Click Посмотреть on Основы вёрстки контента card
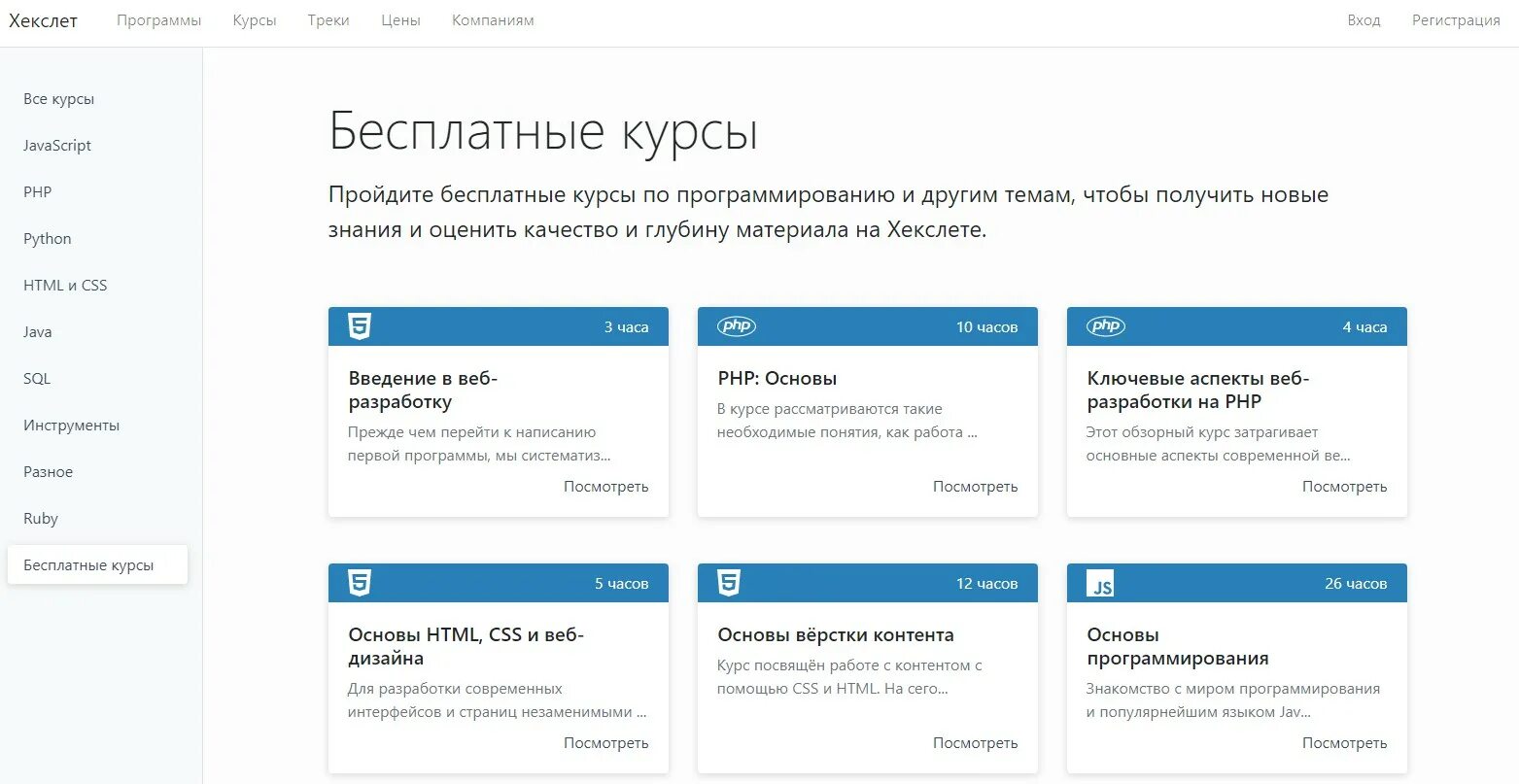Screen dimensions: 1519x784 point(976,743)
